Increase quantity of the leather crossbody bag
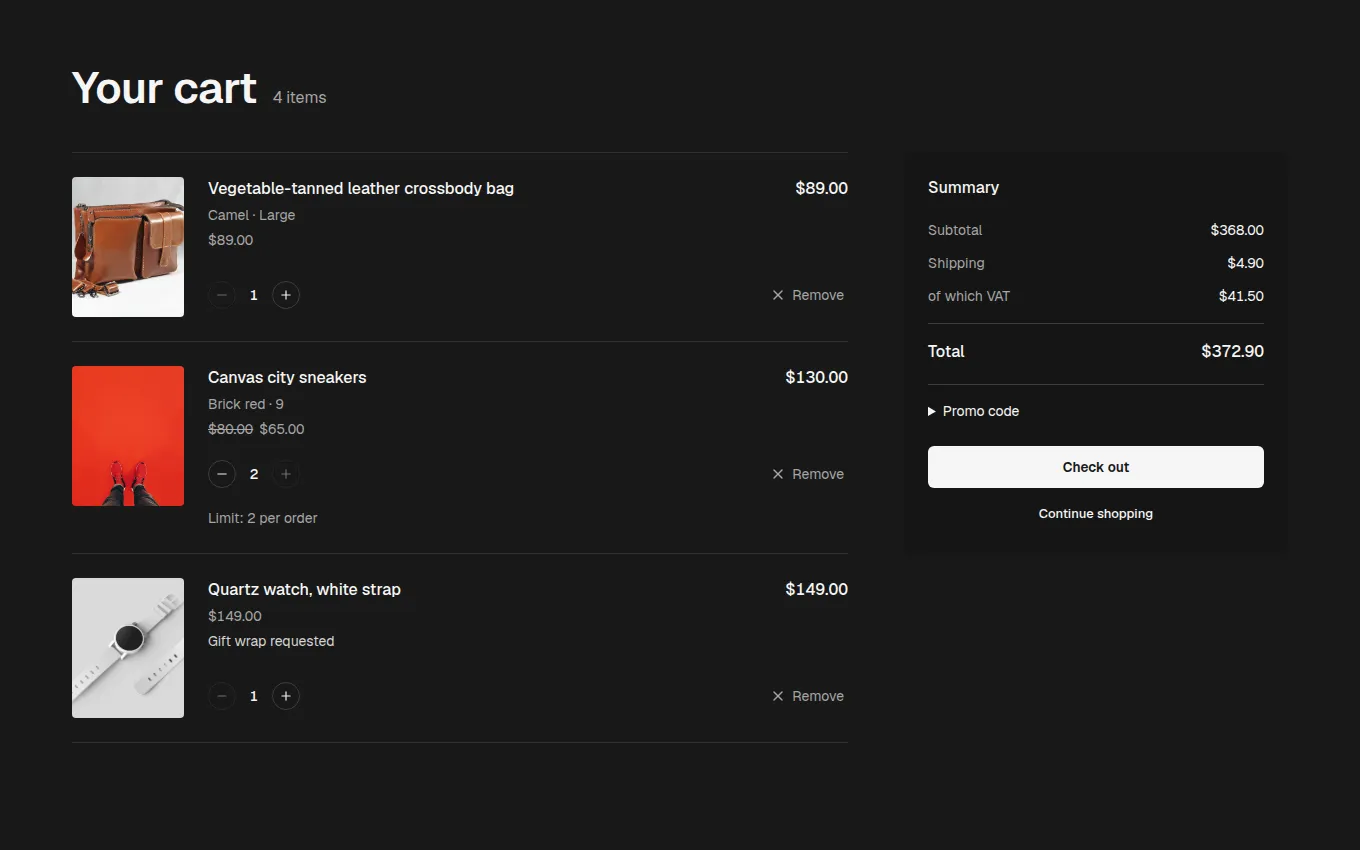Screen dimensions: 1360x850 pyautogui.click(x=286, y=295)
